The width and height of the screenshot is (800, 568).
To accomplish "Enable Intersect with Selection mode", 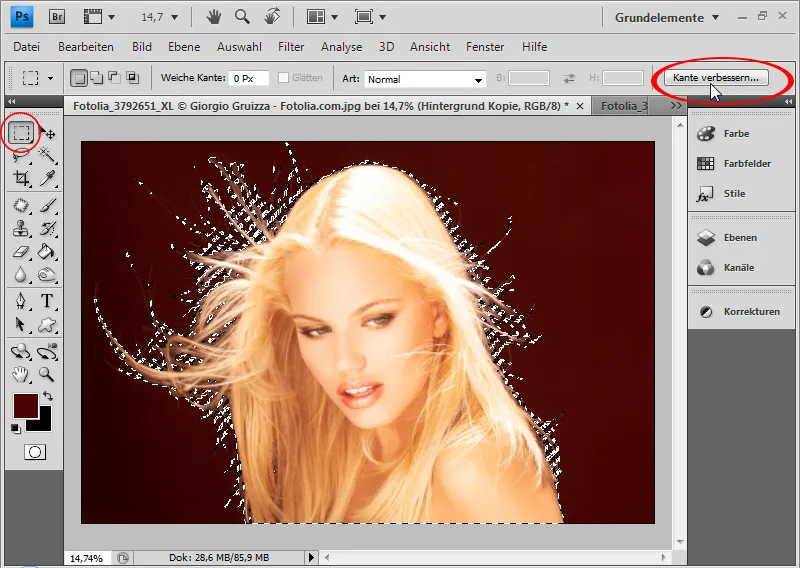I will (133, 78).
